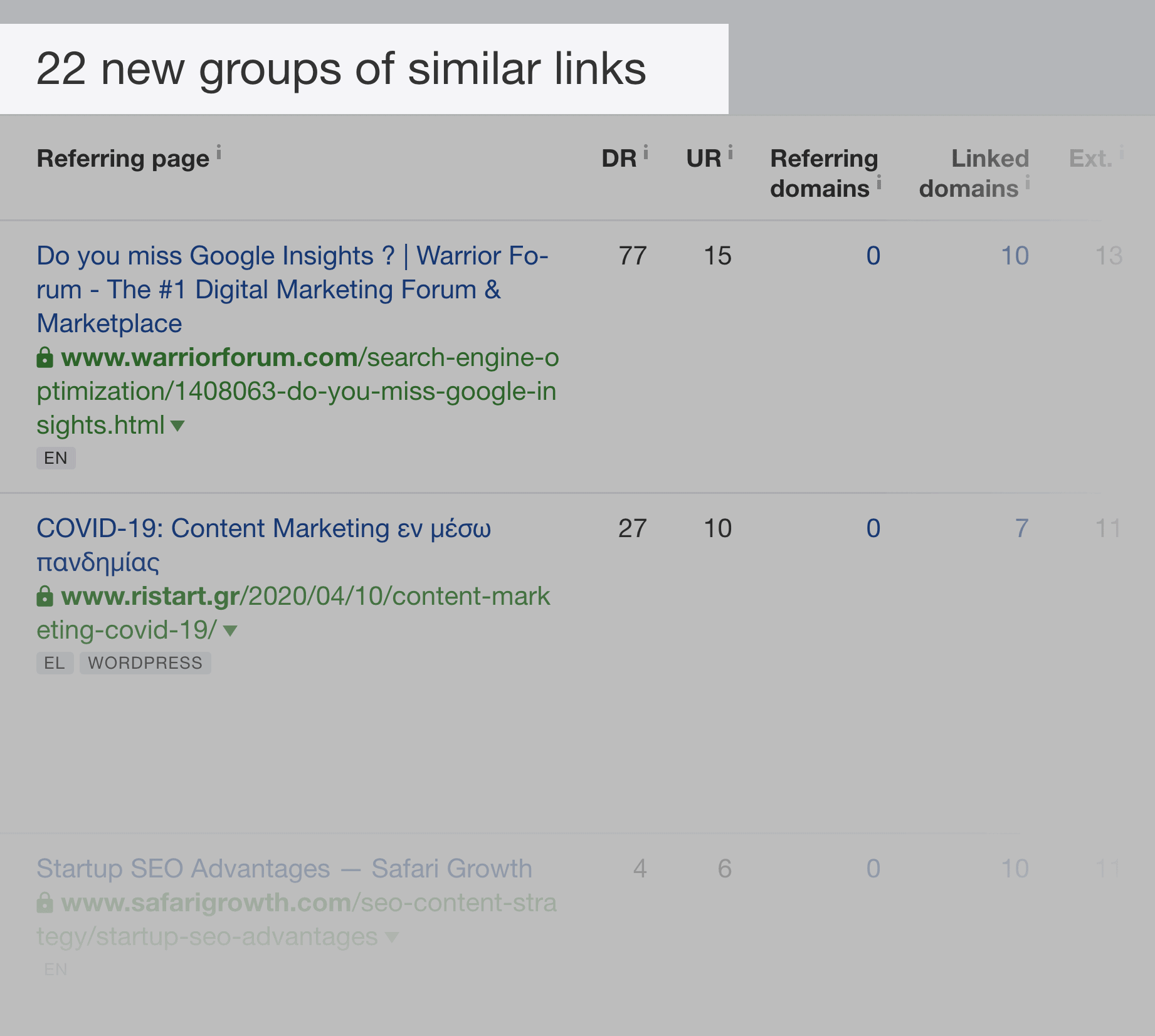This screenshot has width=1155, height=1036.
Task: Click the Referring page info icon
Action: pyautogui.click(x=219, y=152)
